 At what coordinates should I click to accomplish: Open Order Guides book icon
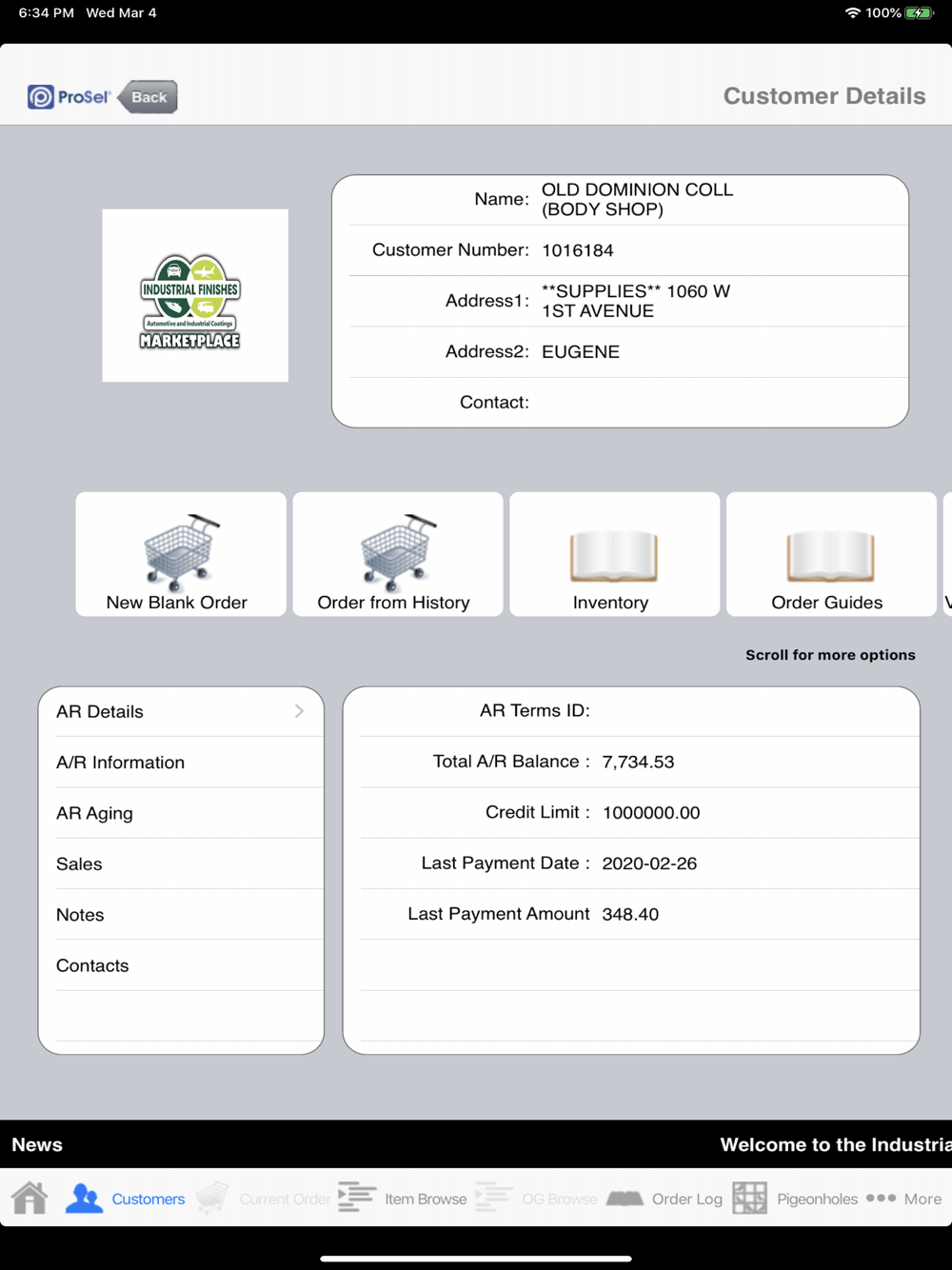tap(831, 554)
